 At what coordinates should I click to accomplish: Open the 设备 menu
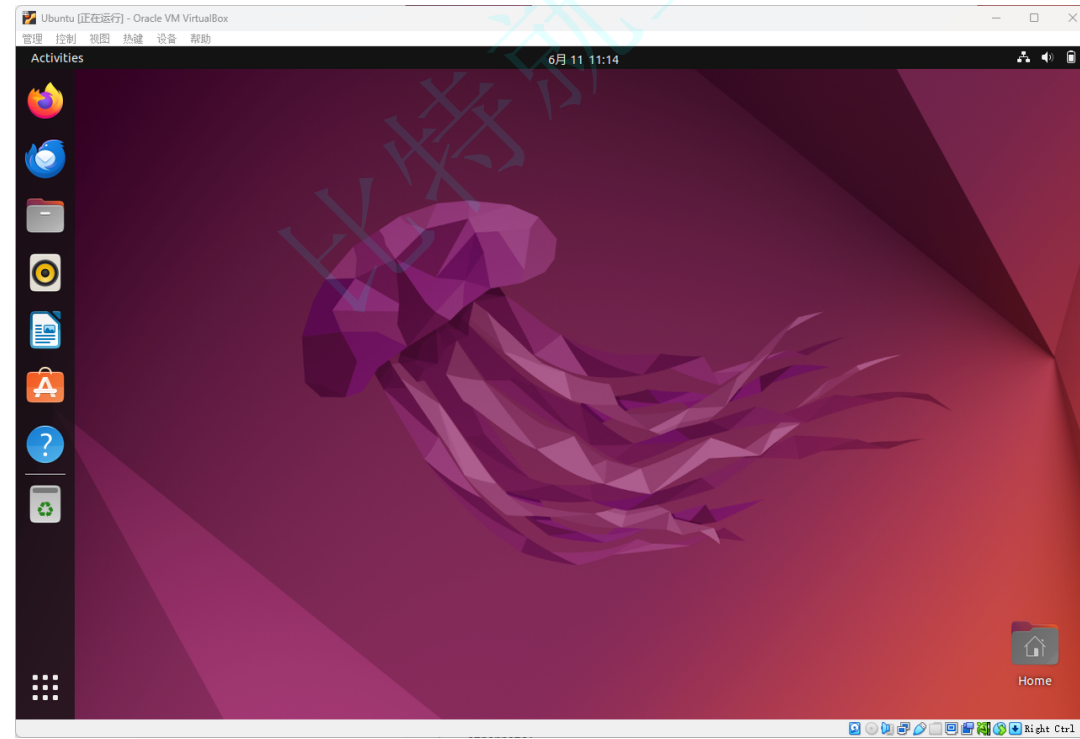pyautogui.click(x=167, y=39)
